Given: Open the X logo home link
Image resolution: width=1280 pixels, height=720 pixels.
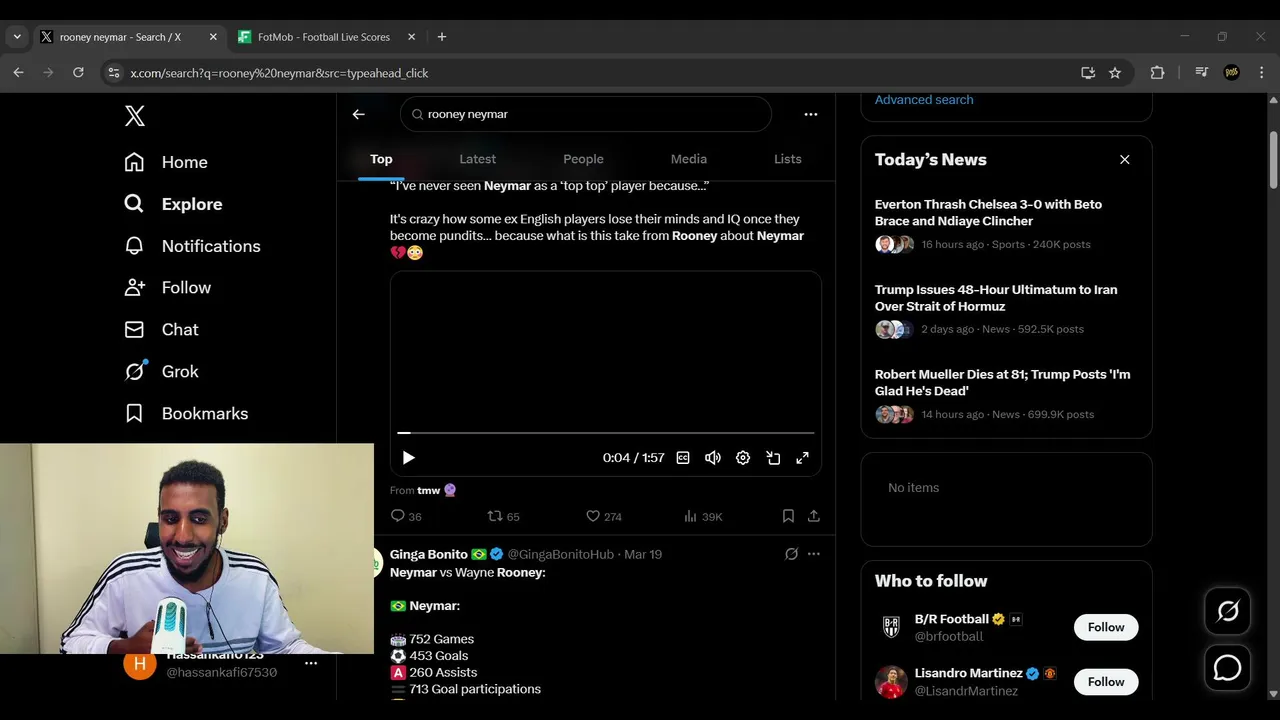Looking at the screenshot, I should [x=135, y=115].
